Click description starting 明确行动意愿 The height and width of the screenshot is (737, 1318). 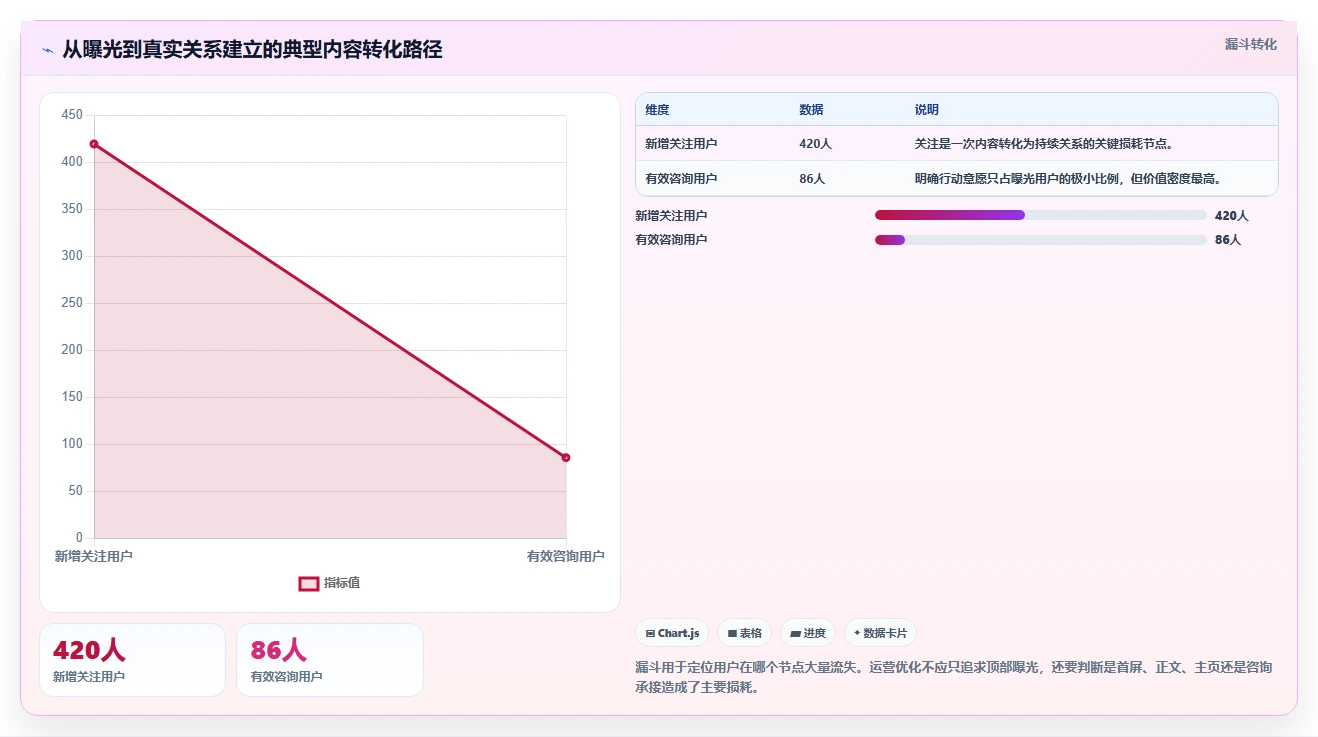pos(1068,179)
